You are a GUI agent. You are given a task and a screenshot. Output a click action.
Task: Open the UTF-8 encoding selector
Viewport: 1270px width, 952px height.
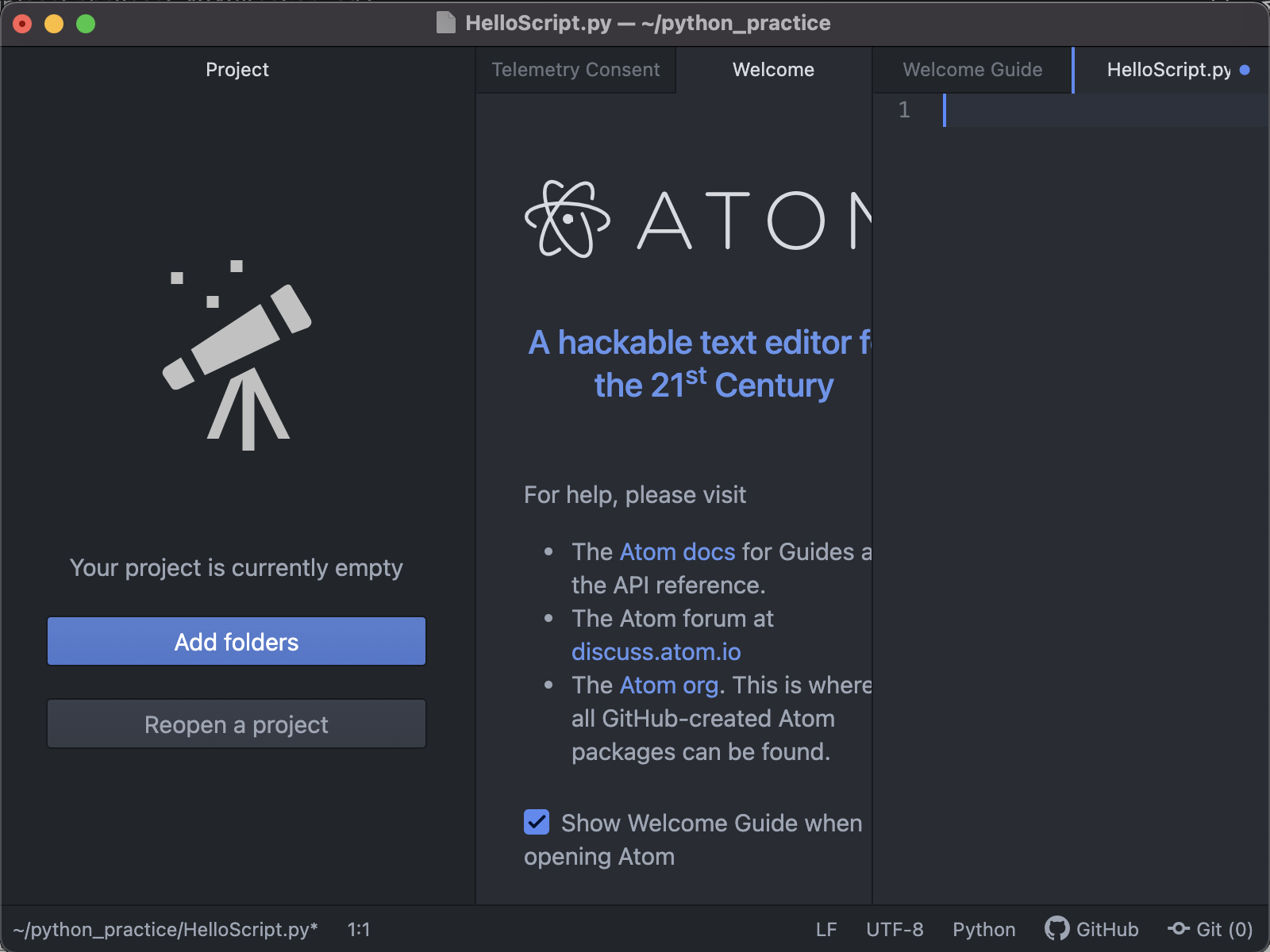pos(895,929)
